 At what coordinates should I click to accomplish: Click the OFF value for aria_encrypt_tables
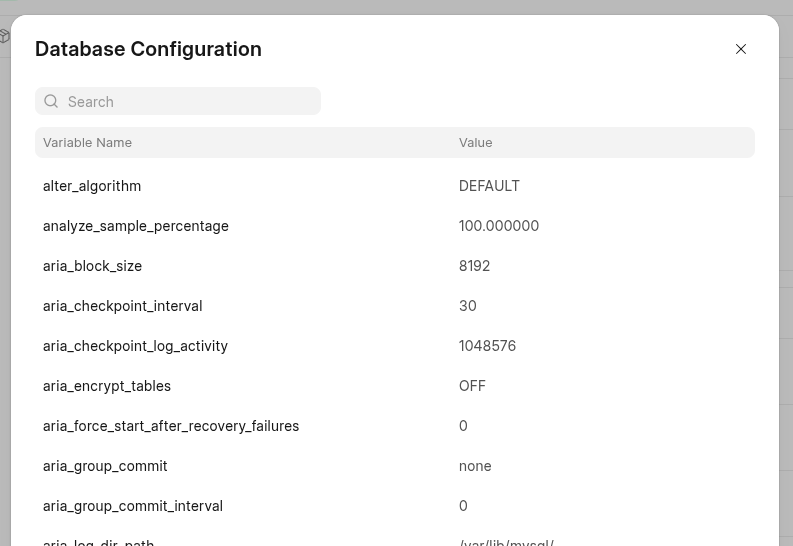[x=472, y=386]
